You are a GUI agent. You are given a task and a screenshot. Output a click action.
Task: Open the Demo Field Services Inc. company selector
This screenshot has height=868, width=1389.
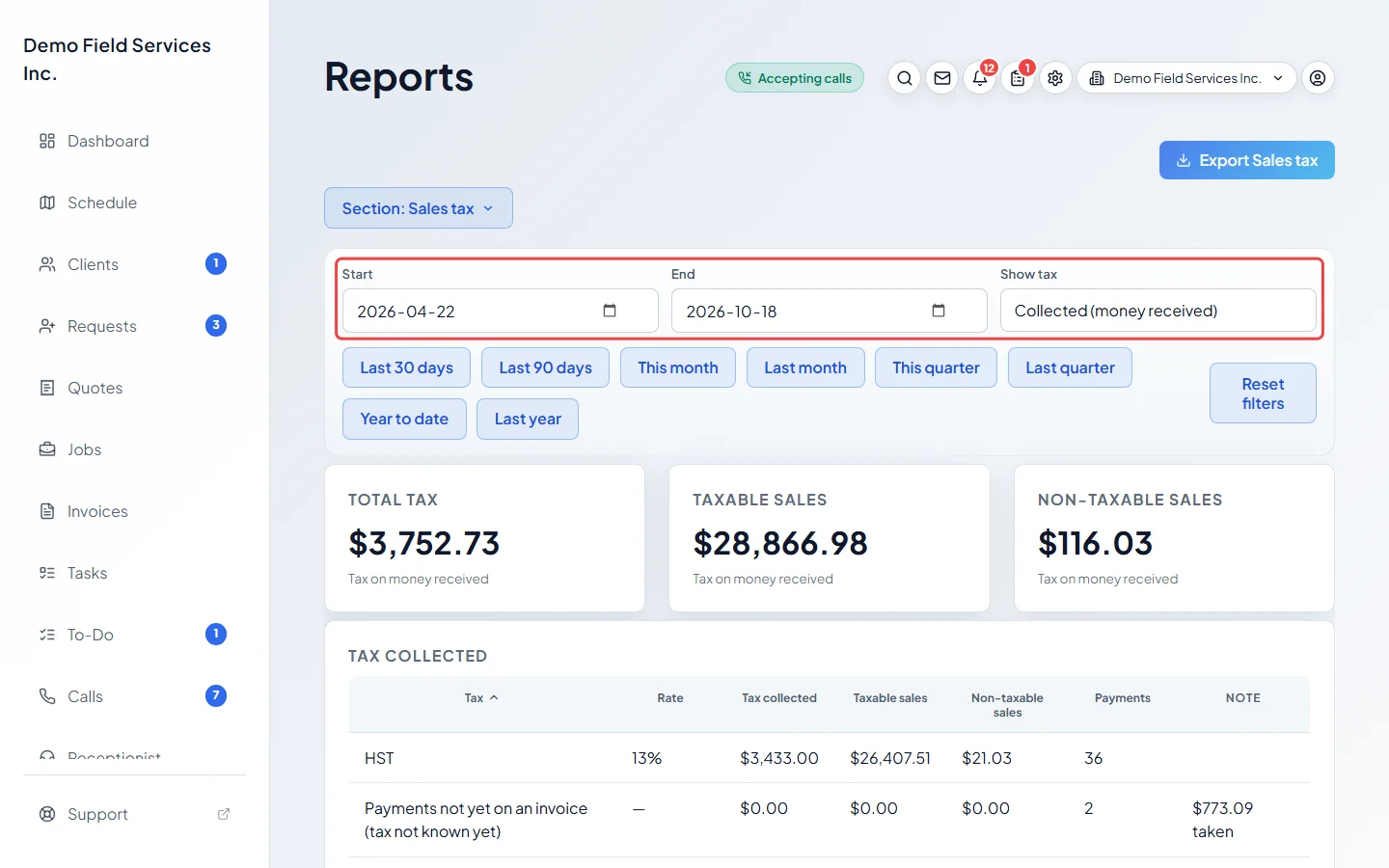click(x=1186, y=78)
